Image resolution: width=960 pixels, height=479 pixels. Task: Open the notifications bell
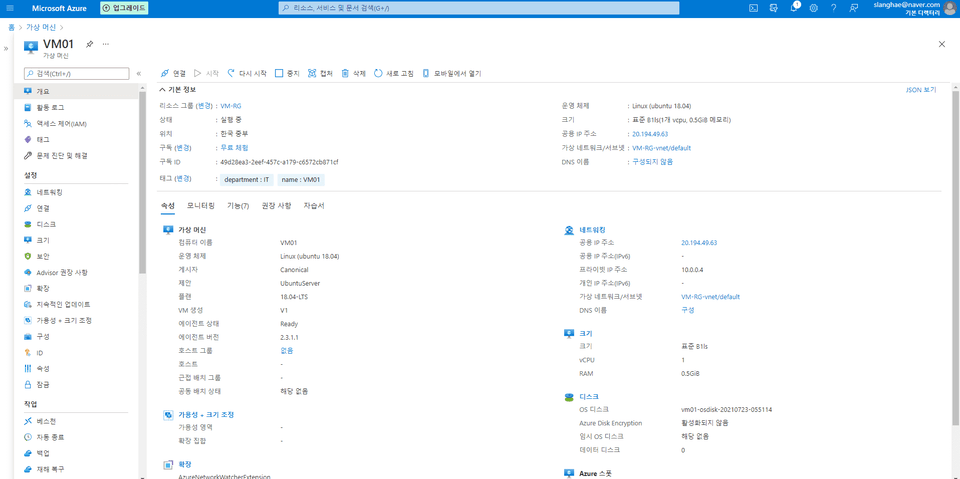click(794, 8)
